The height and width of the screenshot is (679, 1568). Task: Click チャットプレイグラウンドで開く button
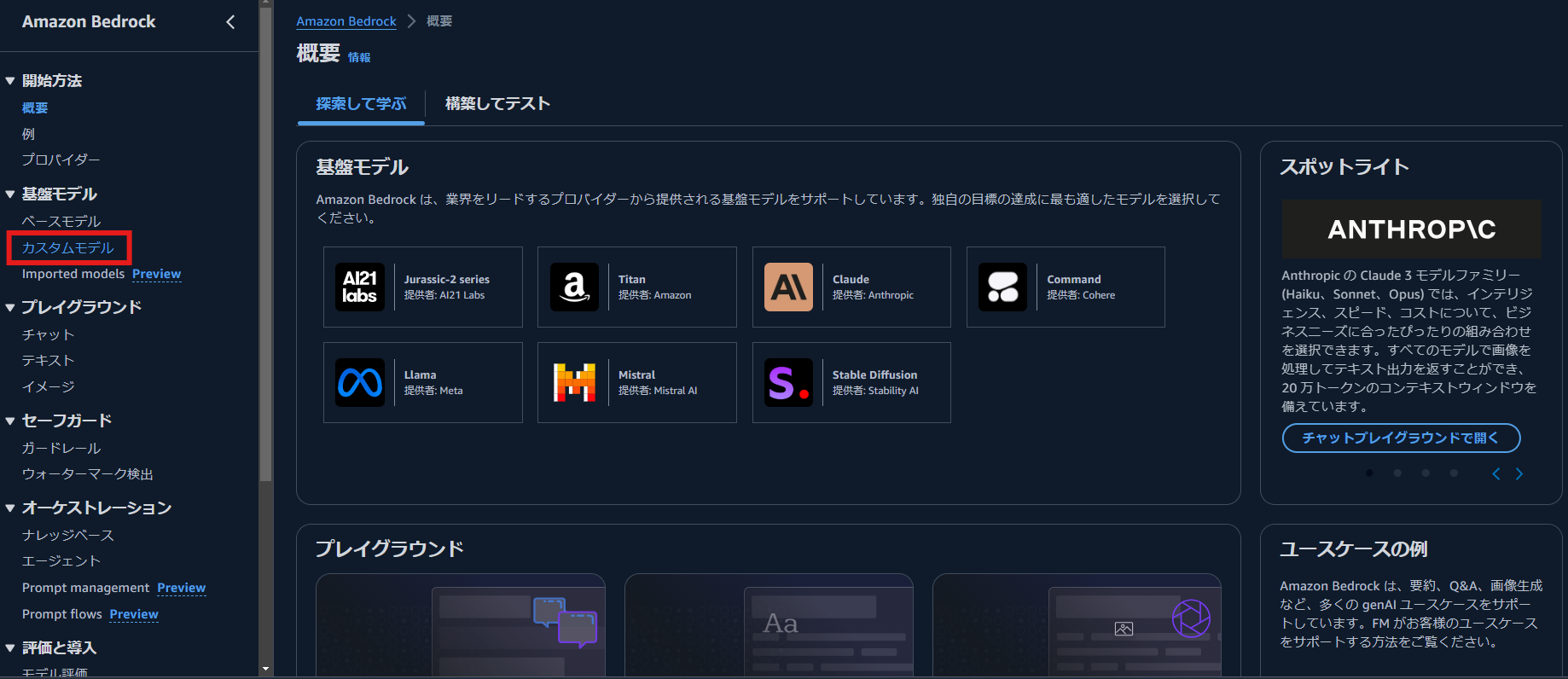(x=1401, y=438)
